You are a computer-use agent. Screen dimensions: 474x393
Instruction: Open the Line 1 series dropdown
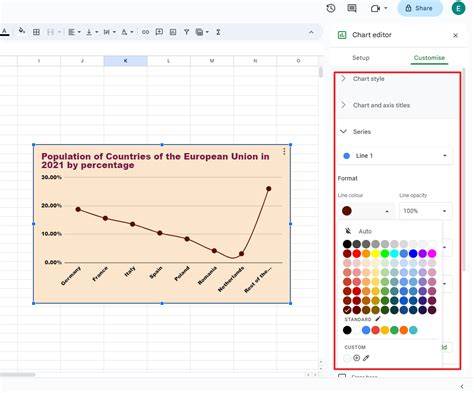[396, 156]
